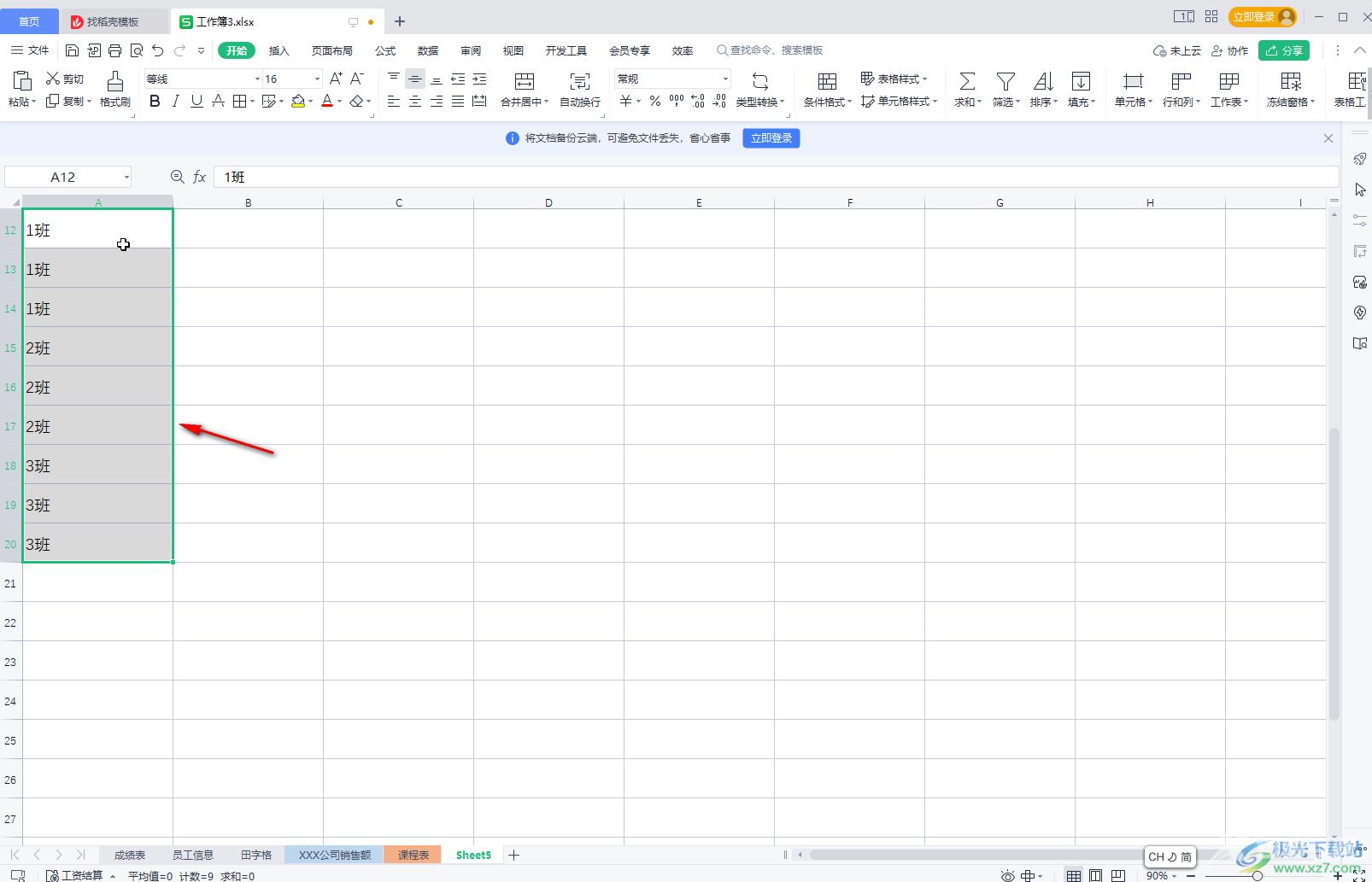Open the font name dropdown
The image size is (1372, 882).
[257, 79]
